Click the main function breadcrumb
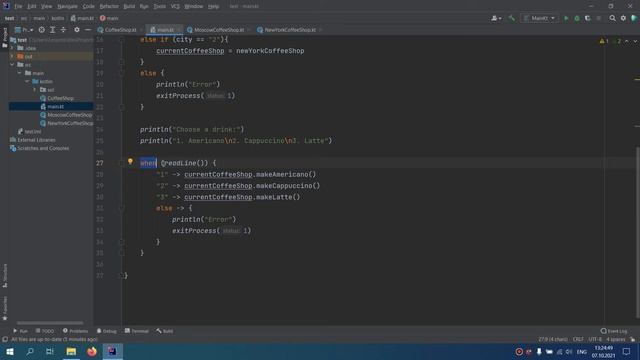This screenshot has width=640, height=360. (109, 18)
